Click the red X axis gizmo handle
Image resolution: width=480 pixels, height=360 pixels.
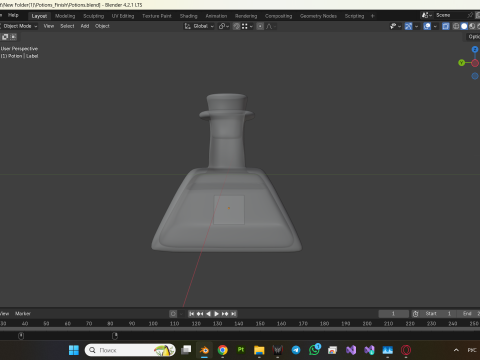475,63
